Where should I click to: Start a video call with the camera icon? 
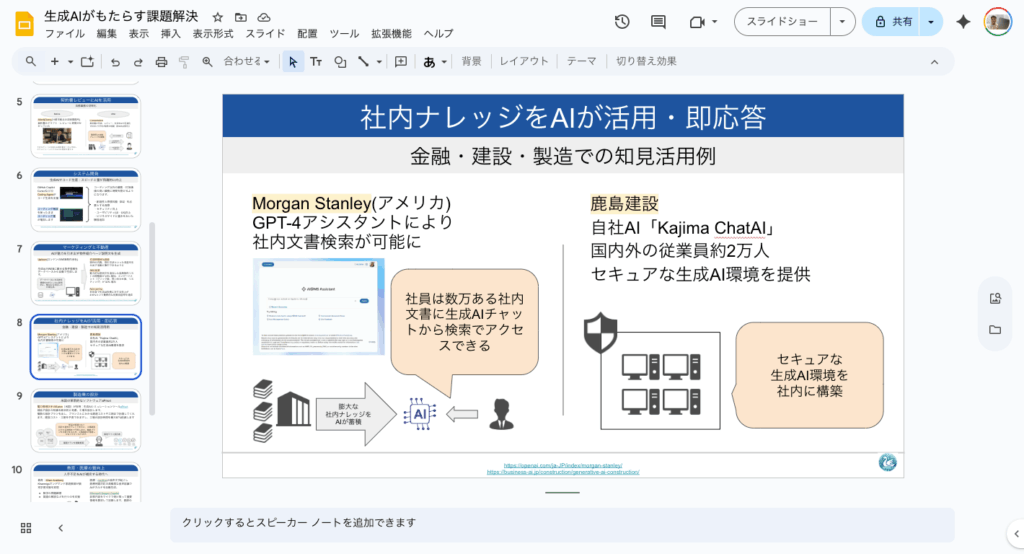pyautogui.click(x=697, y=22)
